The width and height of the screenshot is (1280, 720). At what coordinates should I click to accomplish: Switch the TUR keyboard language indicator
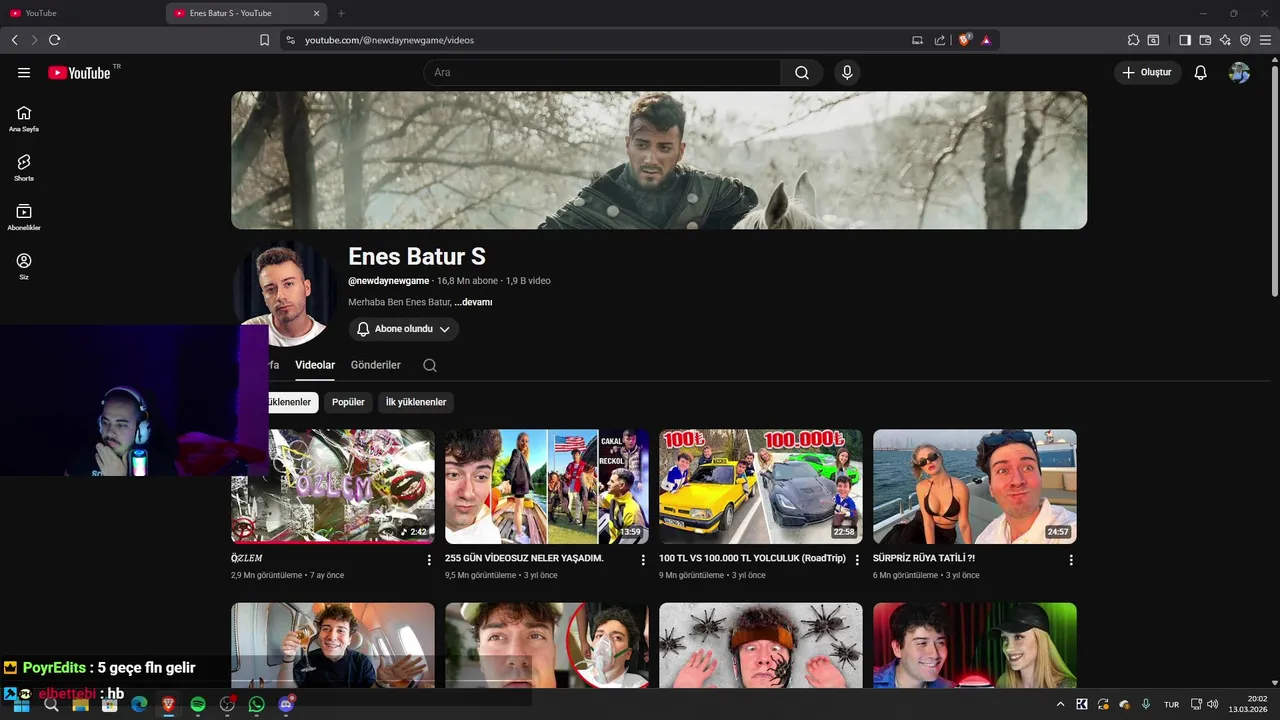tap(1172, 704)
